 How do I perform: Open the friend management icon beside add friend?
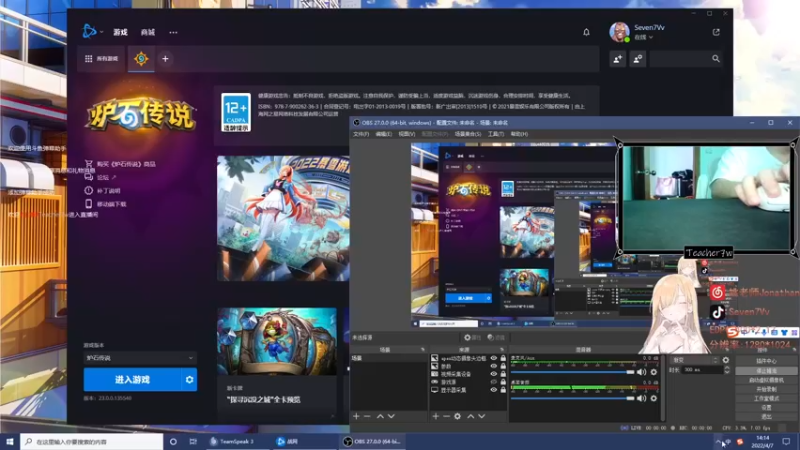pyautogui.click(x=638, y=59)
